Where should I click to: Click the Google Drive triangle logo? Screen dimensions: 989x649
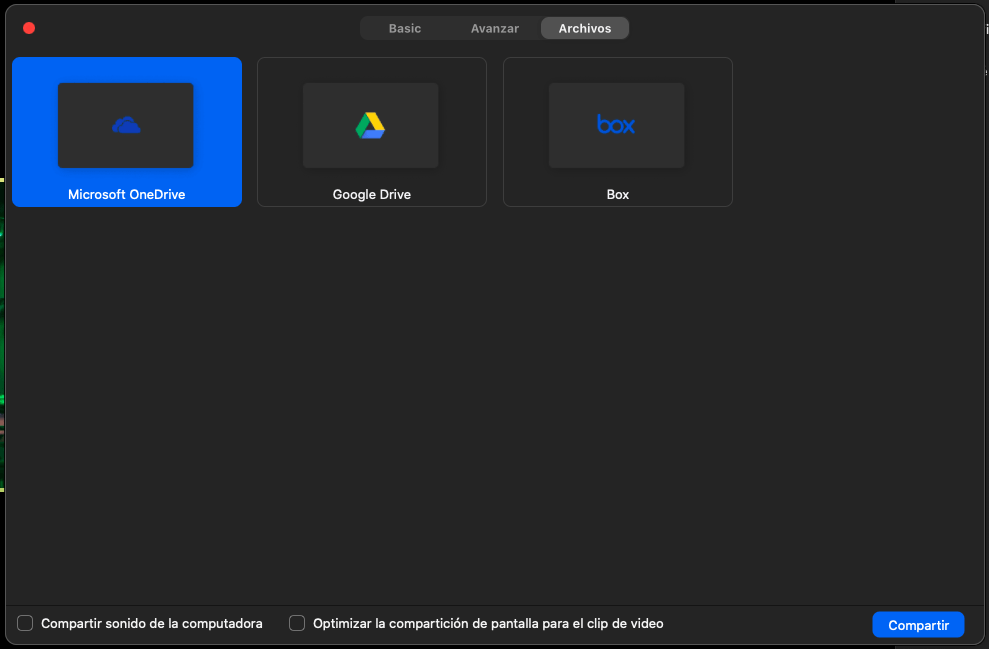point(370,125)
